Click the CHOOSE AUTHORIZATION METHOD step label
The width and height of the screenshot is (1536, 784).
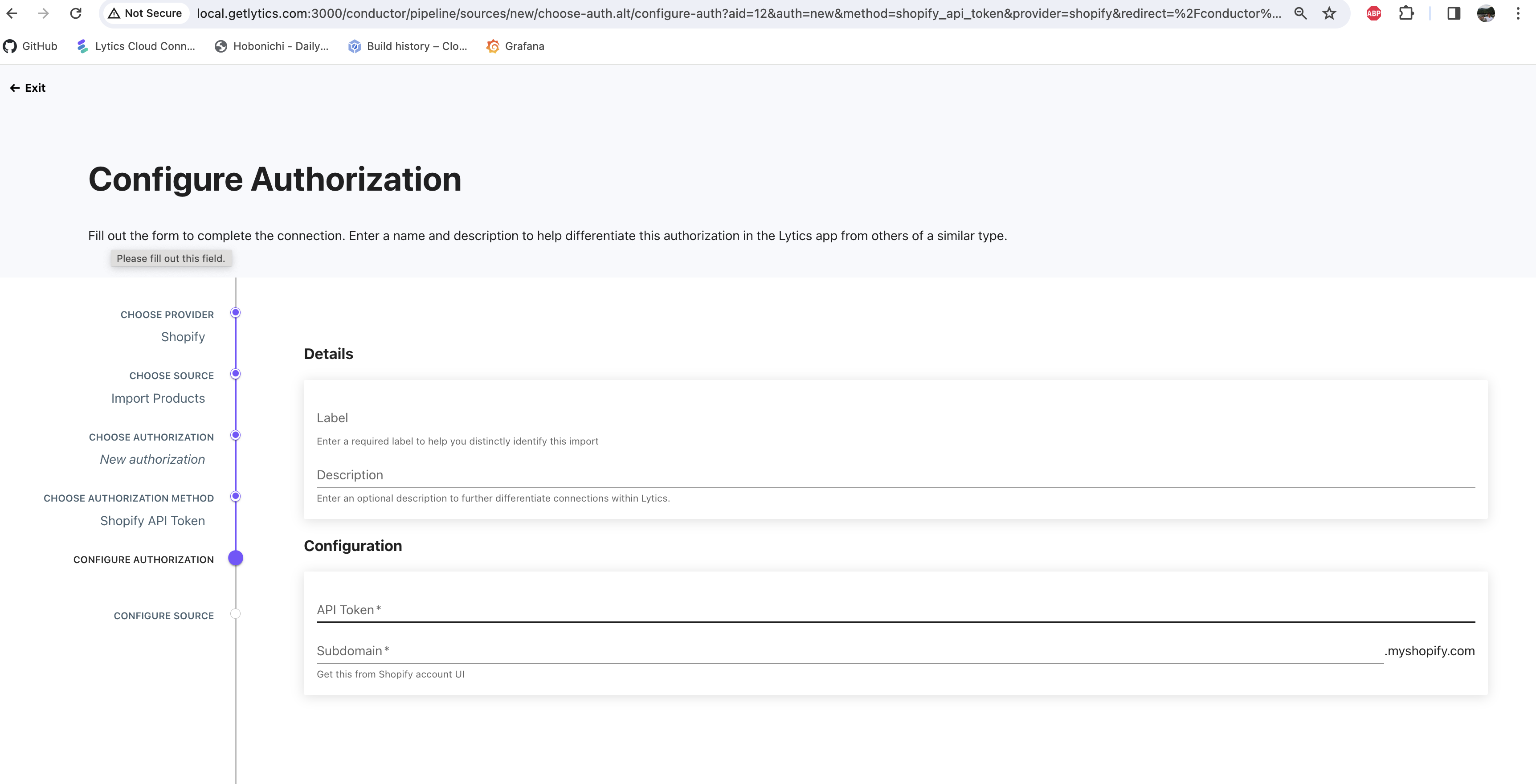129,498
